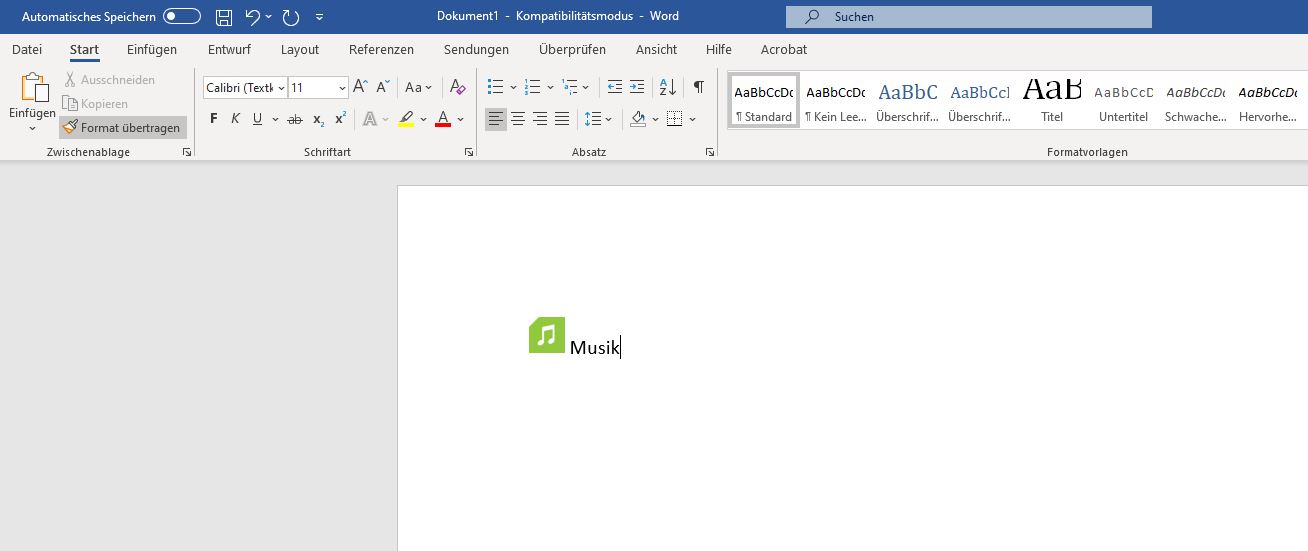Click the bullet list icon
The width and height of the screenshot is (1308, 551).
tap(495, 87)
